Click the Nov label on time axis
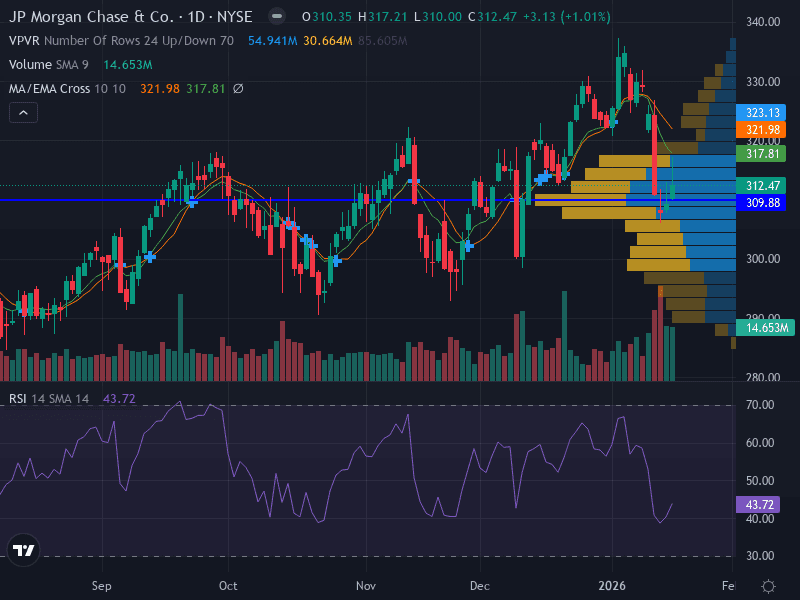 click(366, 586)
